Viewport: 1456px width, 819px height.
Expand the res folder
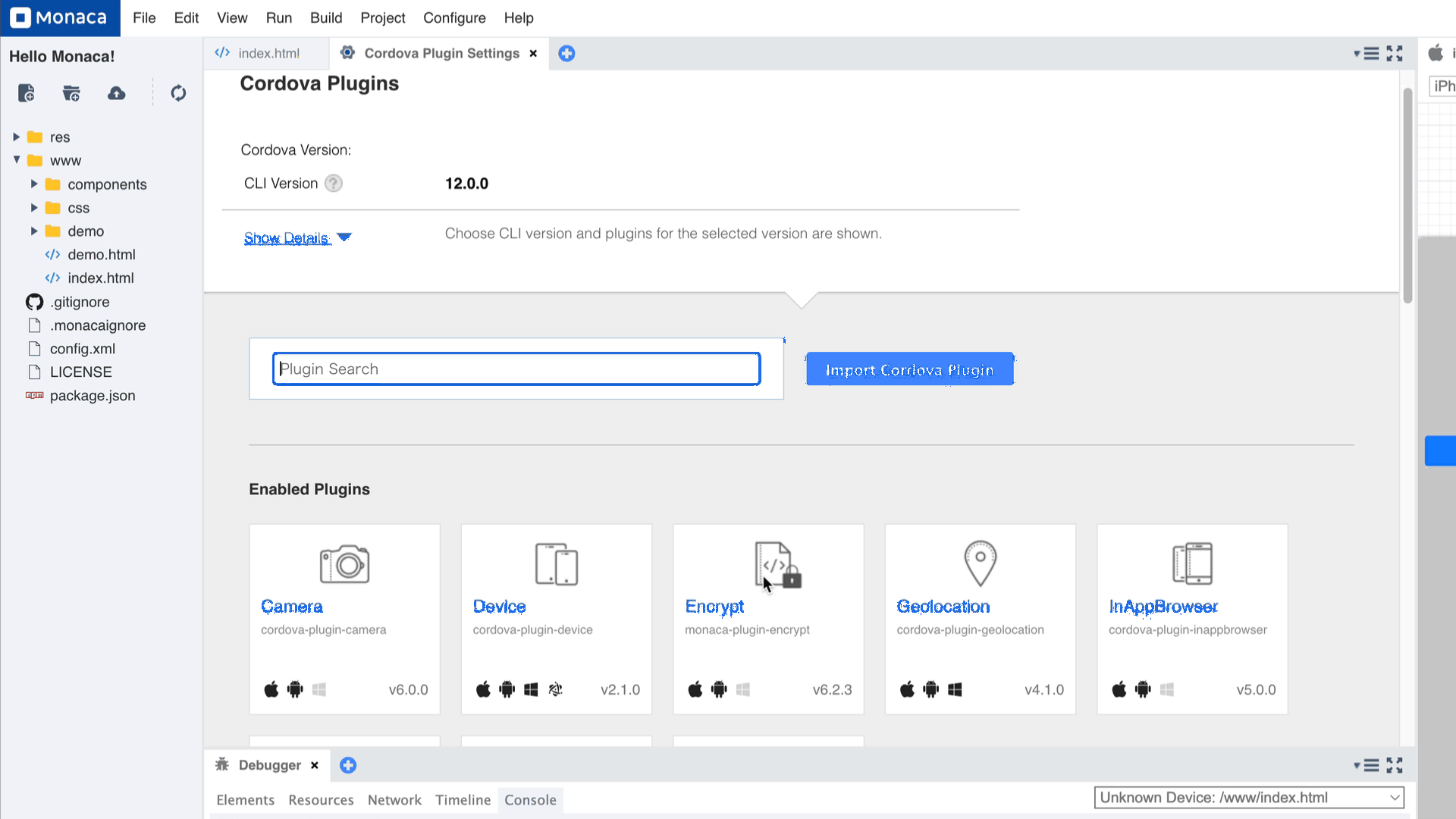tap(16, 136)
